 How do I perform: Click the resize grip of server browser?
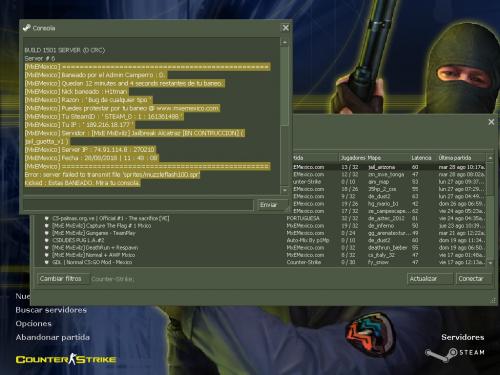(x=493, y=301)
